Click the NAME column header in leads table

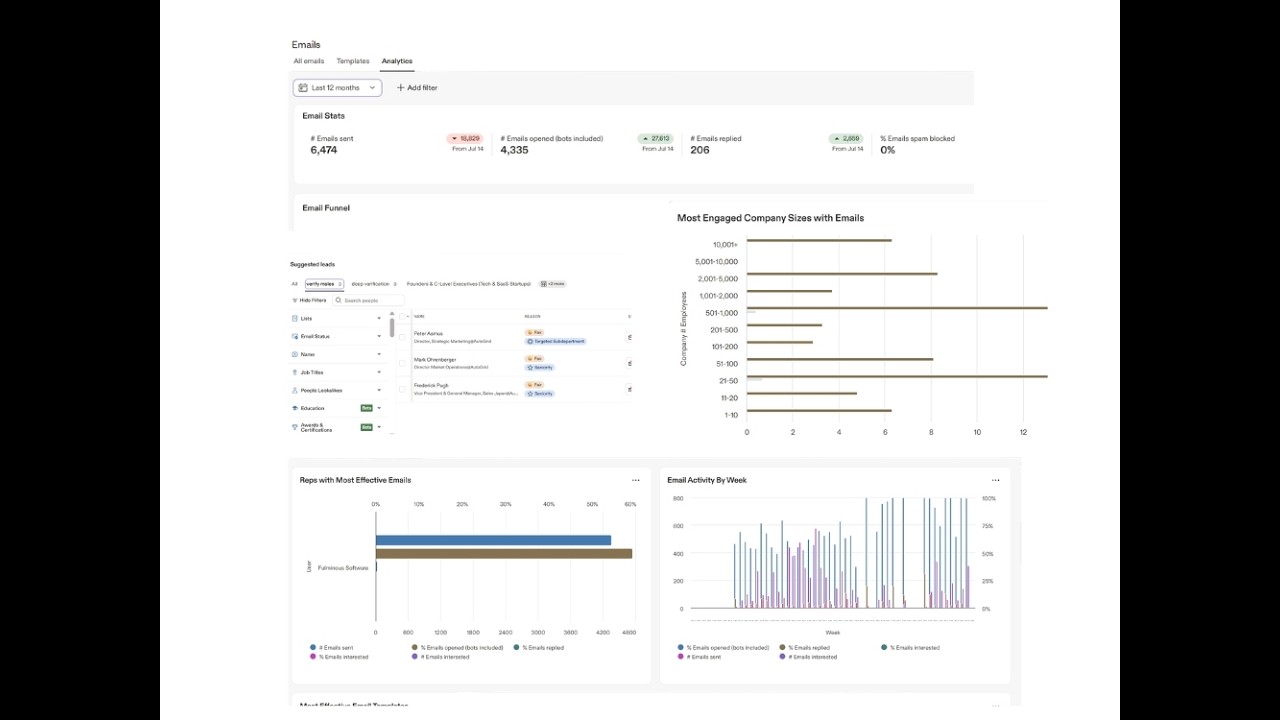419,317
